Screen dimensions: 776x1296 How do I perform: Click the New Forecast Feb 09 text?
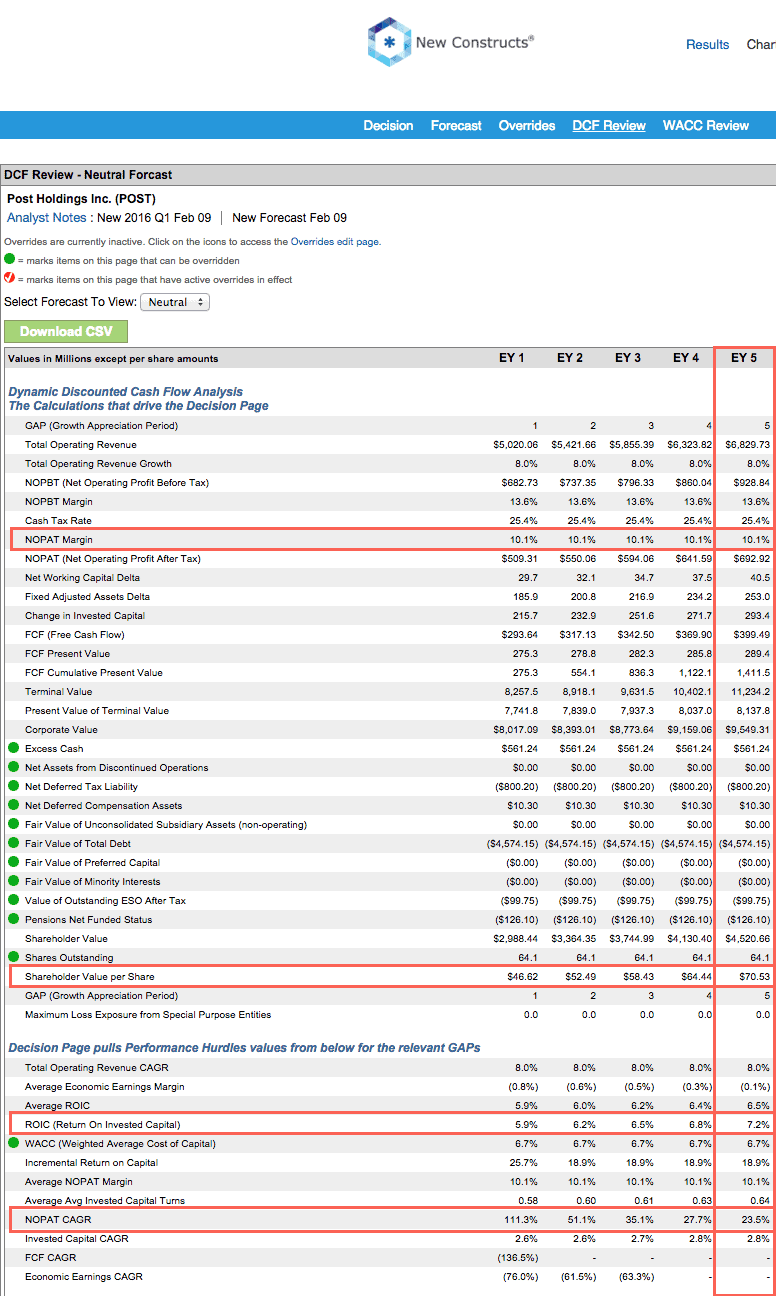(x=290, y=217)
